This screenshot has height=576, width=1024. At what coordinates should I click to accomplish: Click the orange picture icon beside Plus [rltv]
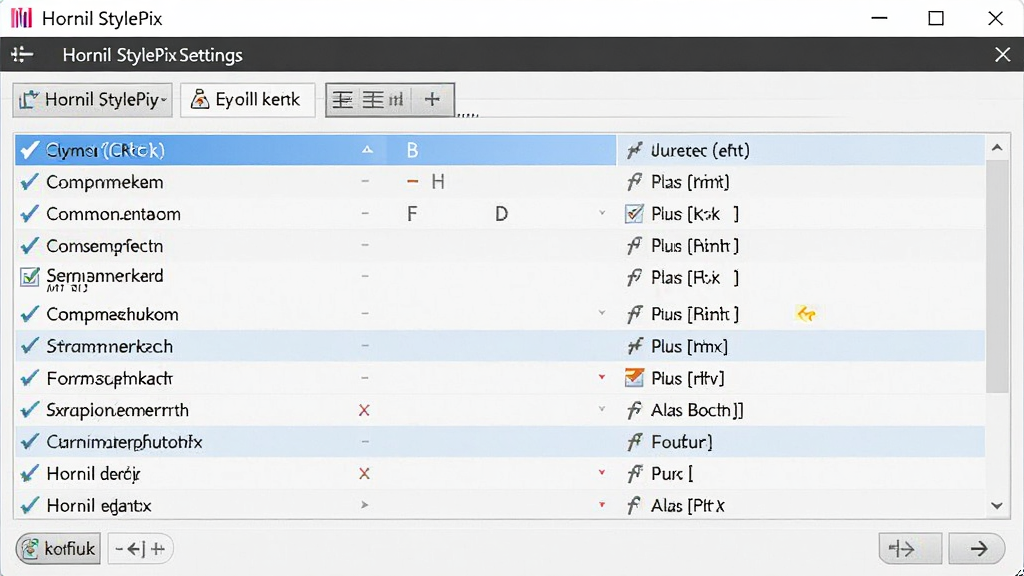point(633,377)
